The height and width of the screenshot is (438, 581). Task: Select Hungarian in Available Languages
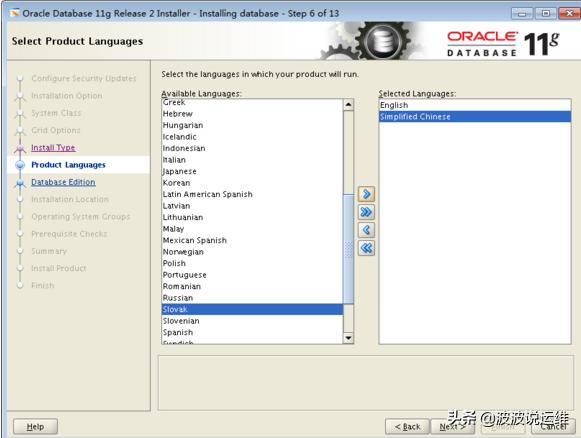tap(252, 125)
